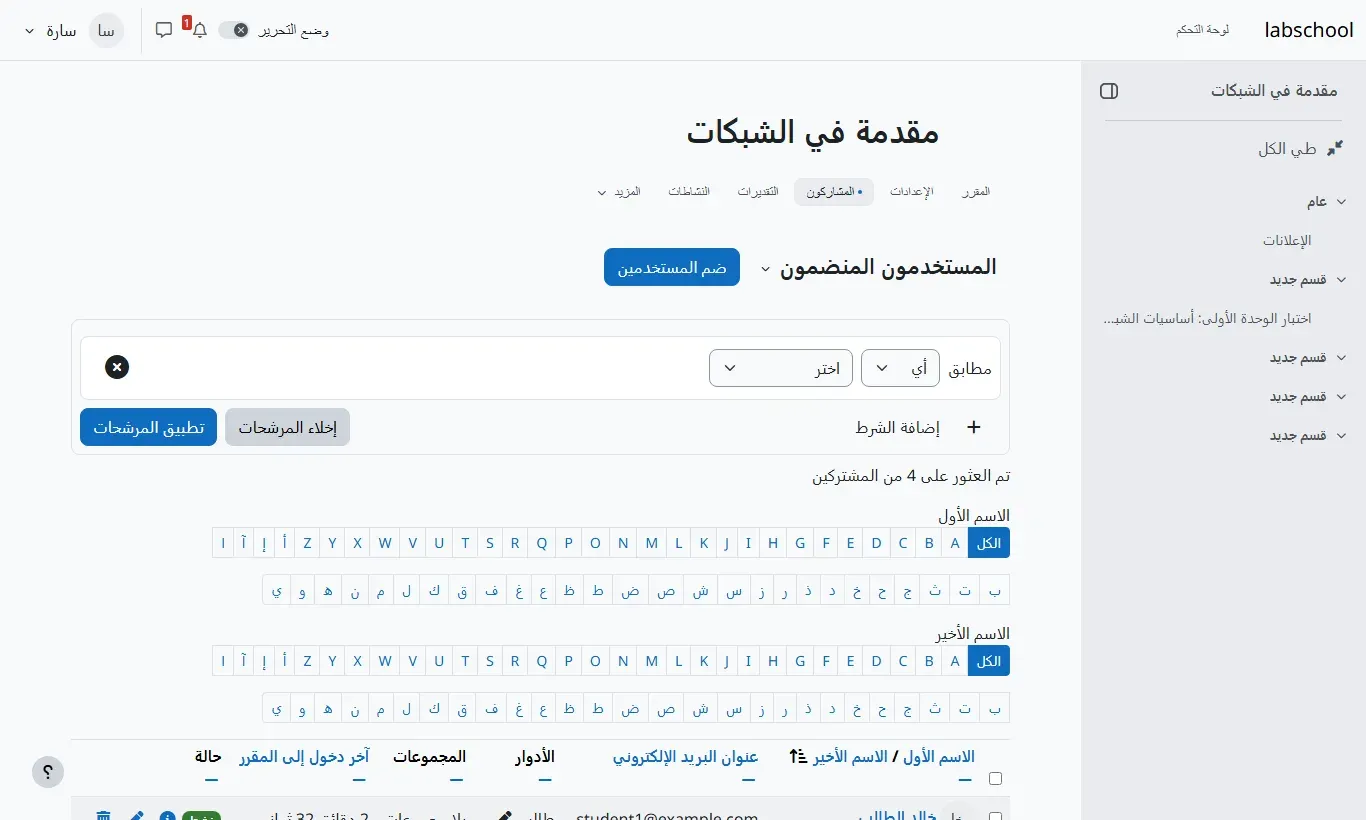Screen dimensions: 1366x820
Task: Click the labschool site name
Action: coord(1309,30)
